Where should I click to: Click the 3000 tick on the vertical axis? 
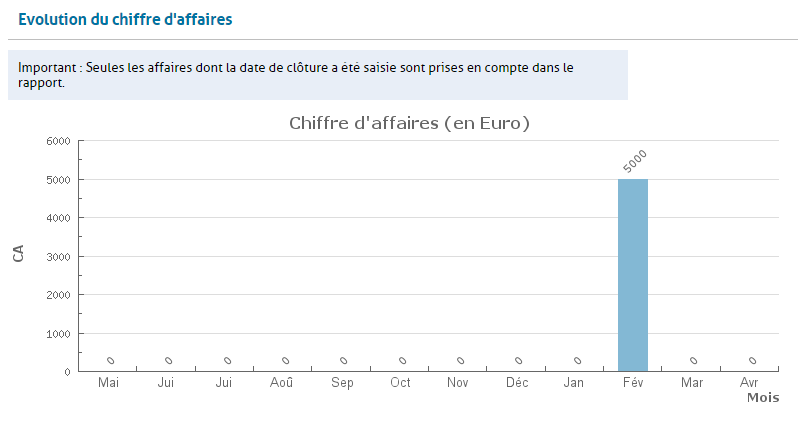point(58,256)
